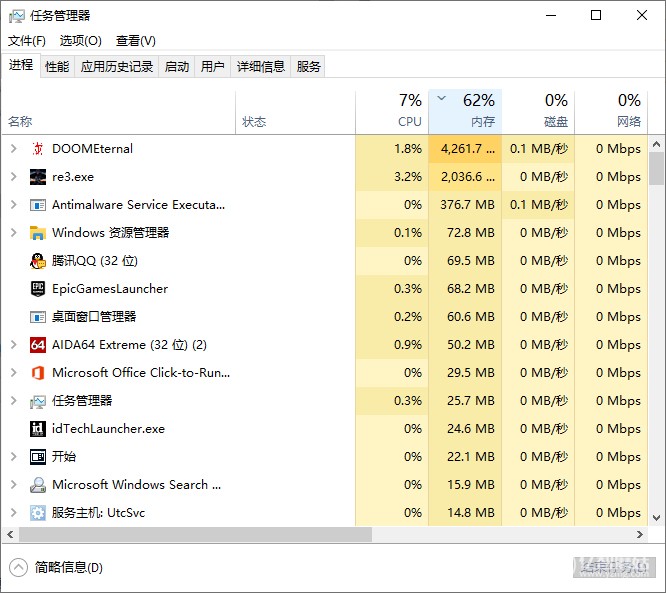Expand the AIDA64 Extreme process group
This screenshot has width=666, height=593.
(x=14, y=345)
